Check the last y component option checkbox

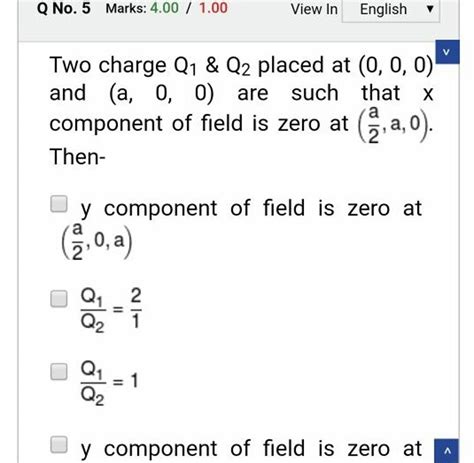[59, 445]
